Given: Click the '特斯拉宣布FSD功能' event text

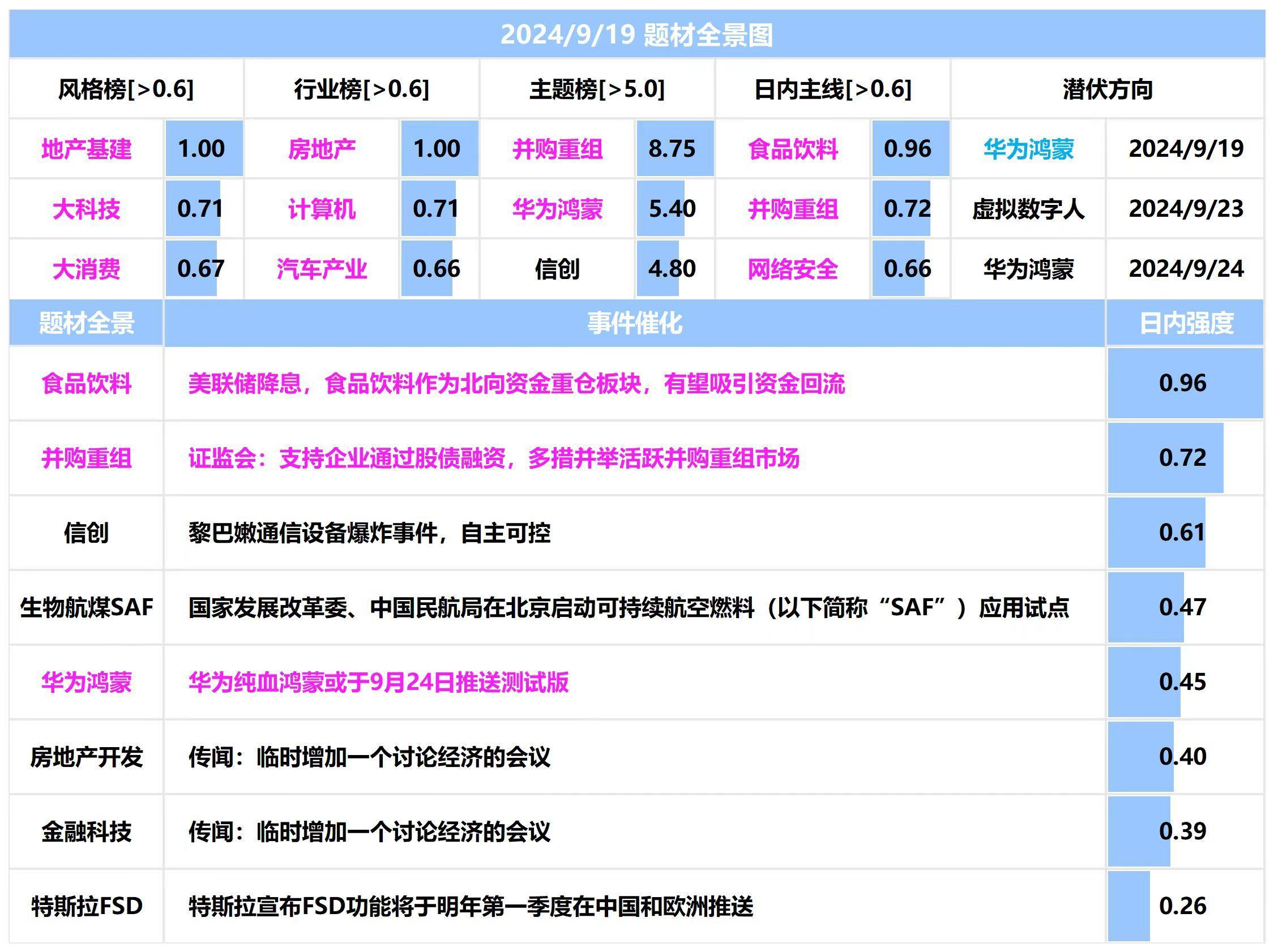Looking at the screenshot, I should 471,907.
